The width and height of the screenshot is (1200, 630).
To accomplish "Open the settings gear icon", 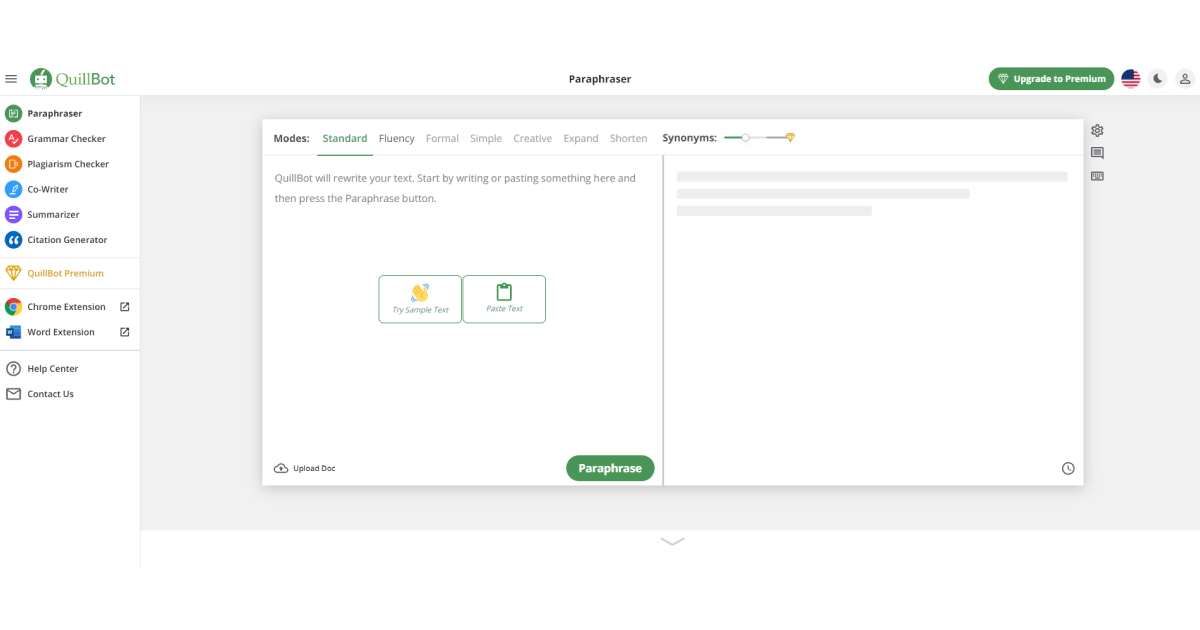I will [1097, 131].
